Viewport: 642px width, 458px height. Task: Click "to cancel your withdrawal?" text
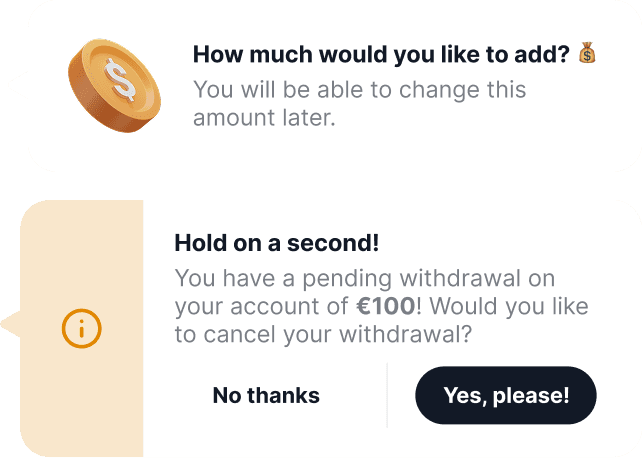tap(321, 335)
